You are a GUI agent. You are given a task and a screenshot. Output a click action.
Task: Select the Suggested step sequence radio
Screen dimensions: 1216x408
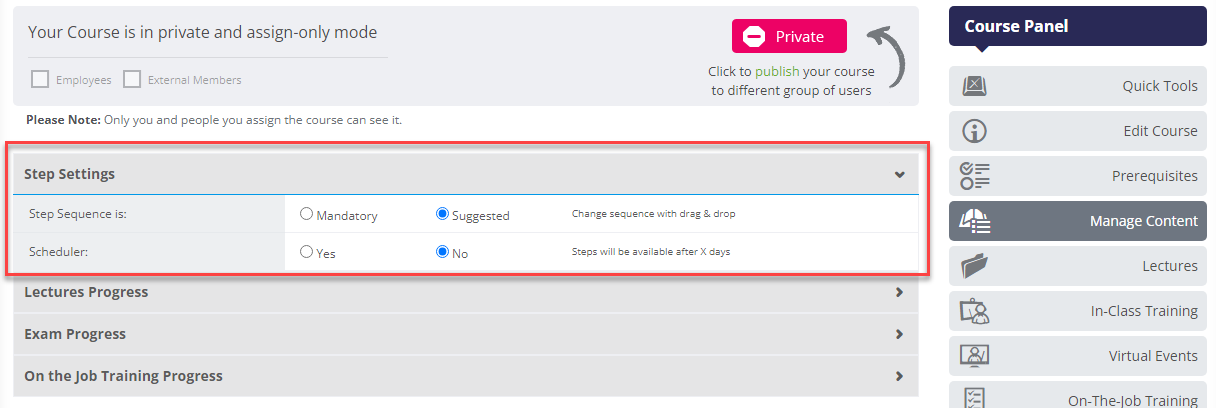pos(442,214)
